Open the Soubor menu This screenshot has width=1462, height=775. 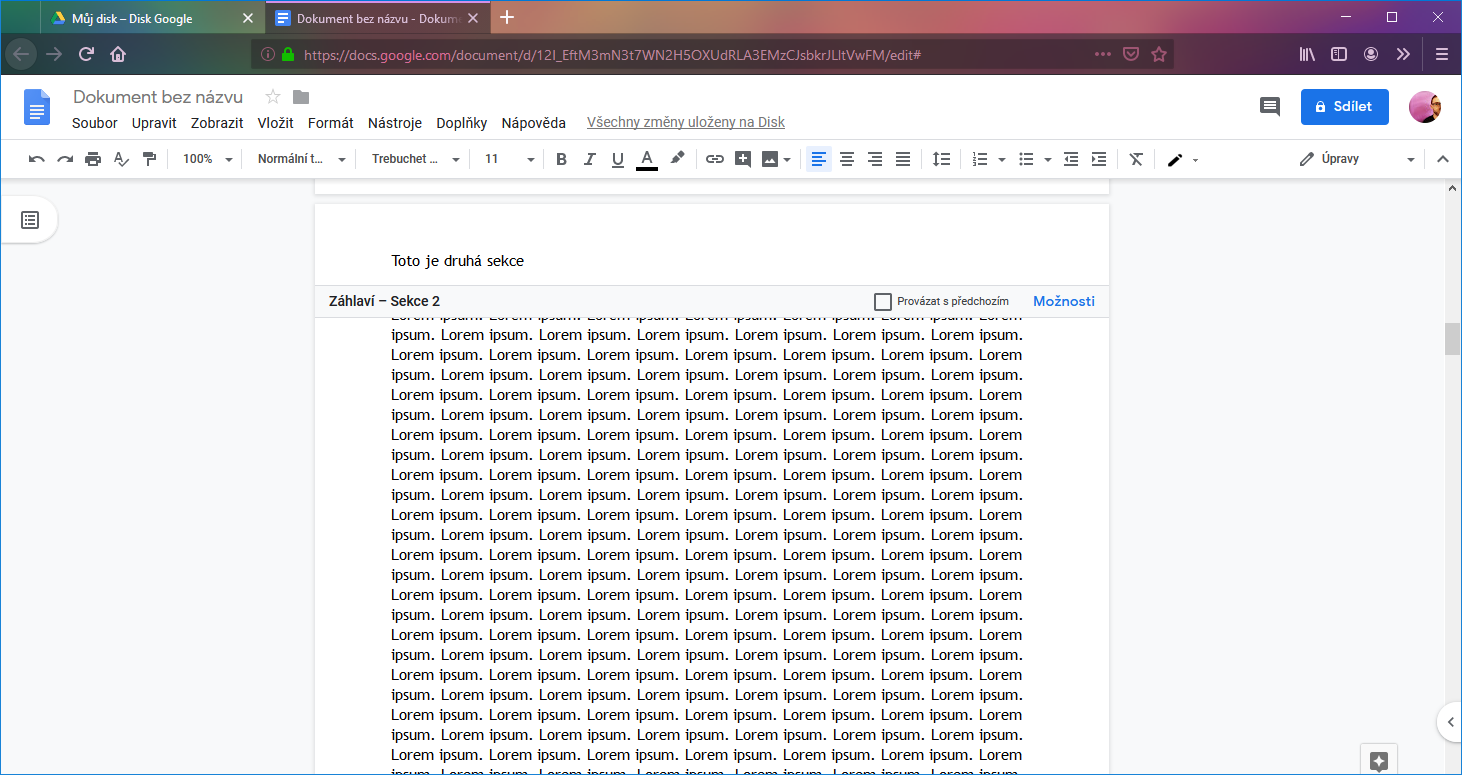coord(95,123)
